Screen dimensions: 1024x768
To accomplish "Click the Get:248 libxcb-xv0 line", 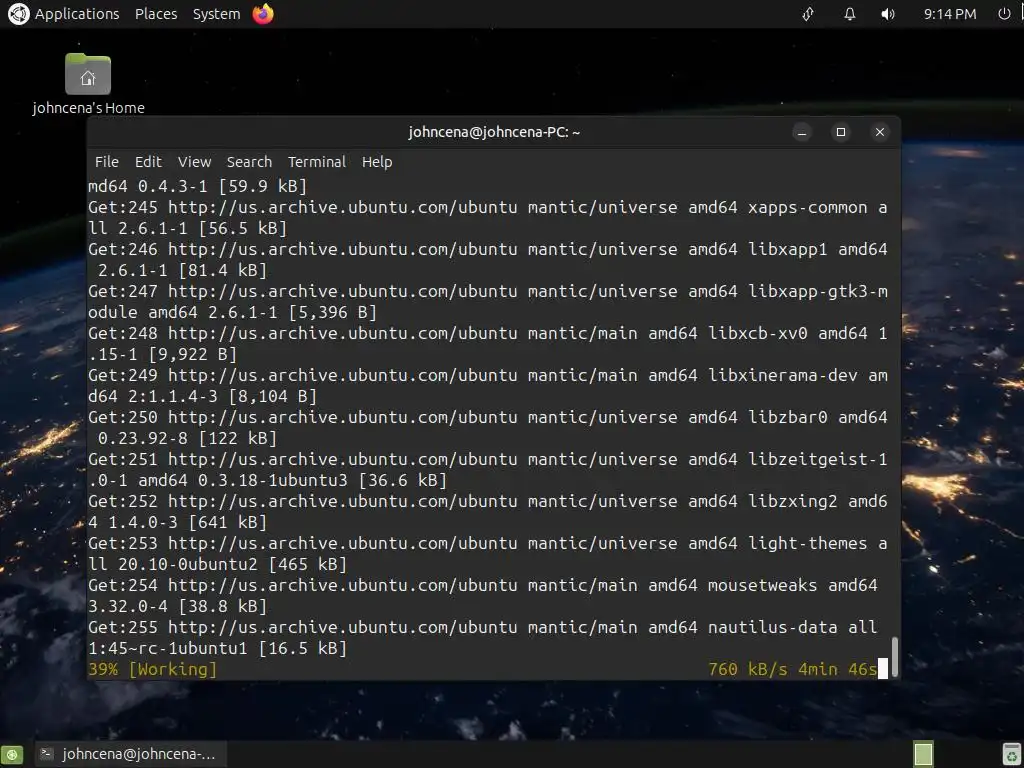I will click(x=488, y=334).
